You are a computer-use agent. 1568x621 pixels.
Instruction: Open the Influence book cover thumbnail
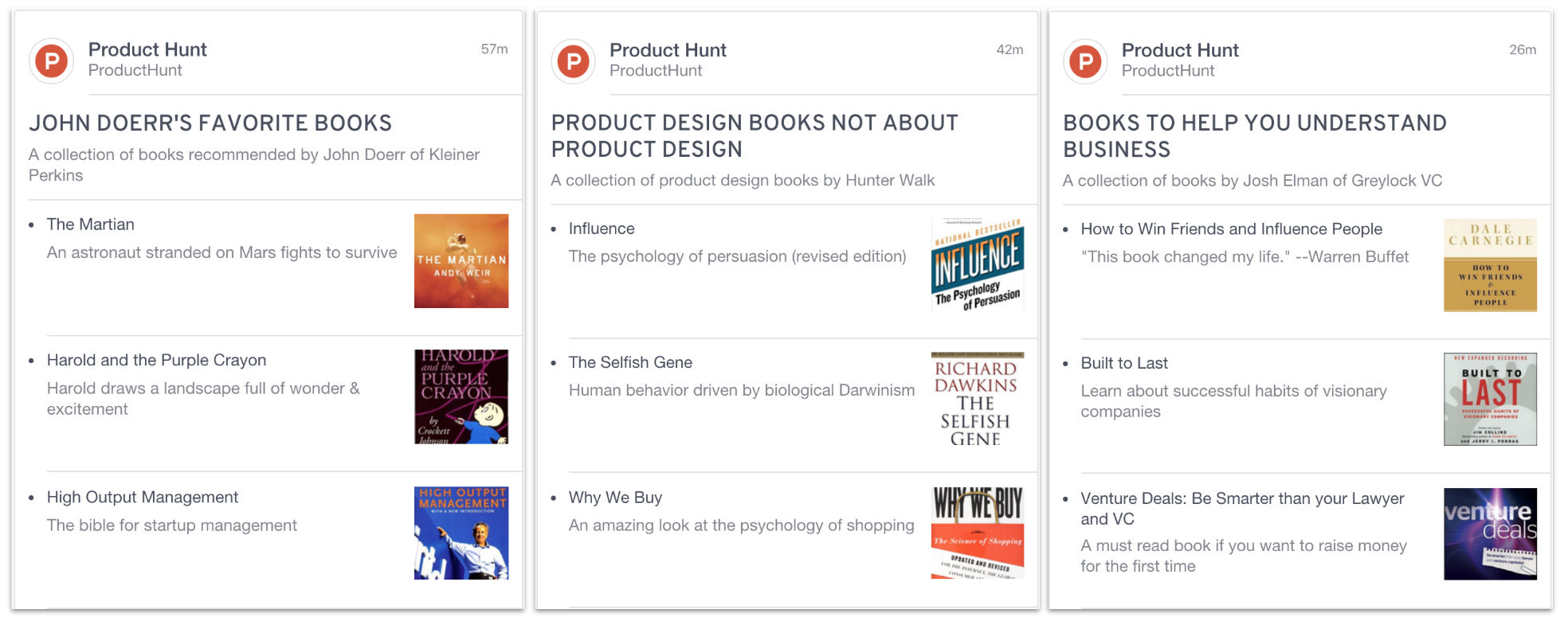[978, 265]
